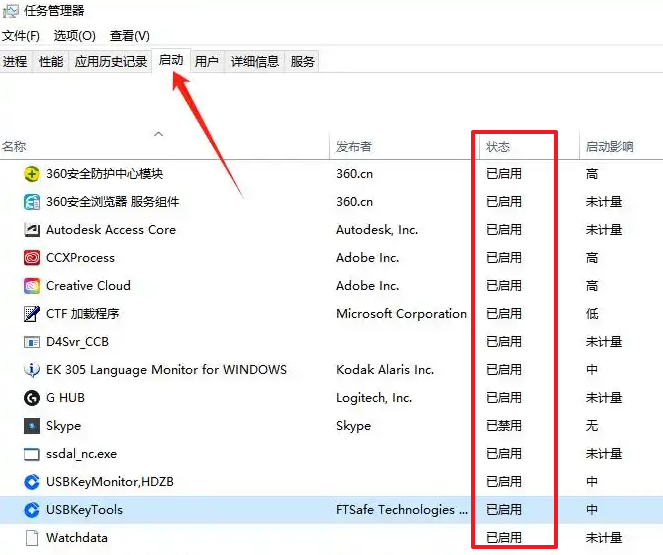Click 中 impact of EK 305 Language Monitor
The width and height of the screenshot is (663, 555).
(x=592, y=370)
